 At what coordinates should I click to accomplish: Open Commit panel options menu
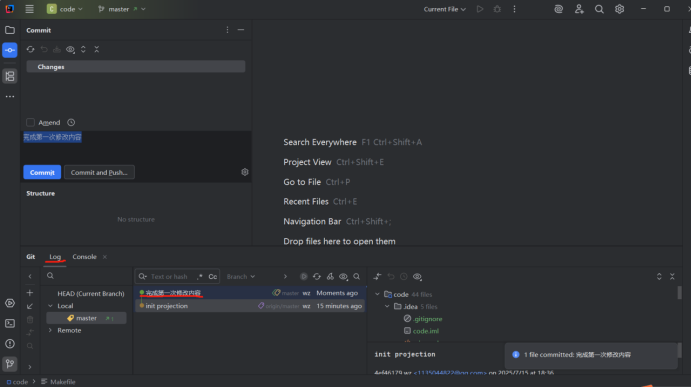coord(227,30)
